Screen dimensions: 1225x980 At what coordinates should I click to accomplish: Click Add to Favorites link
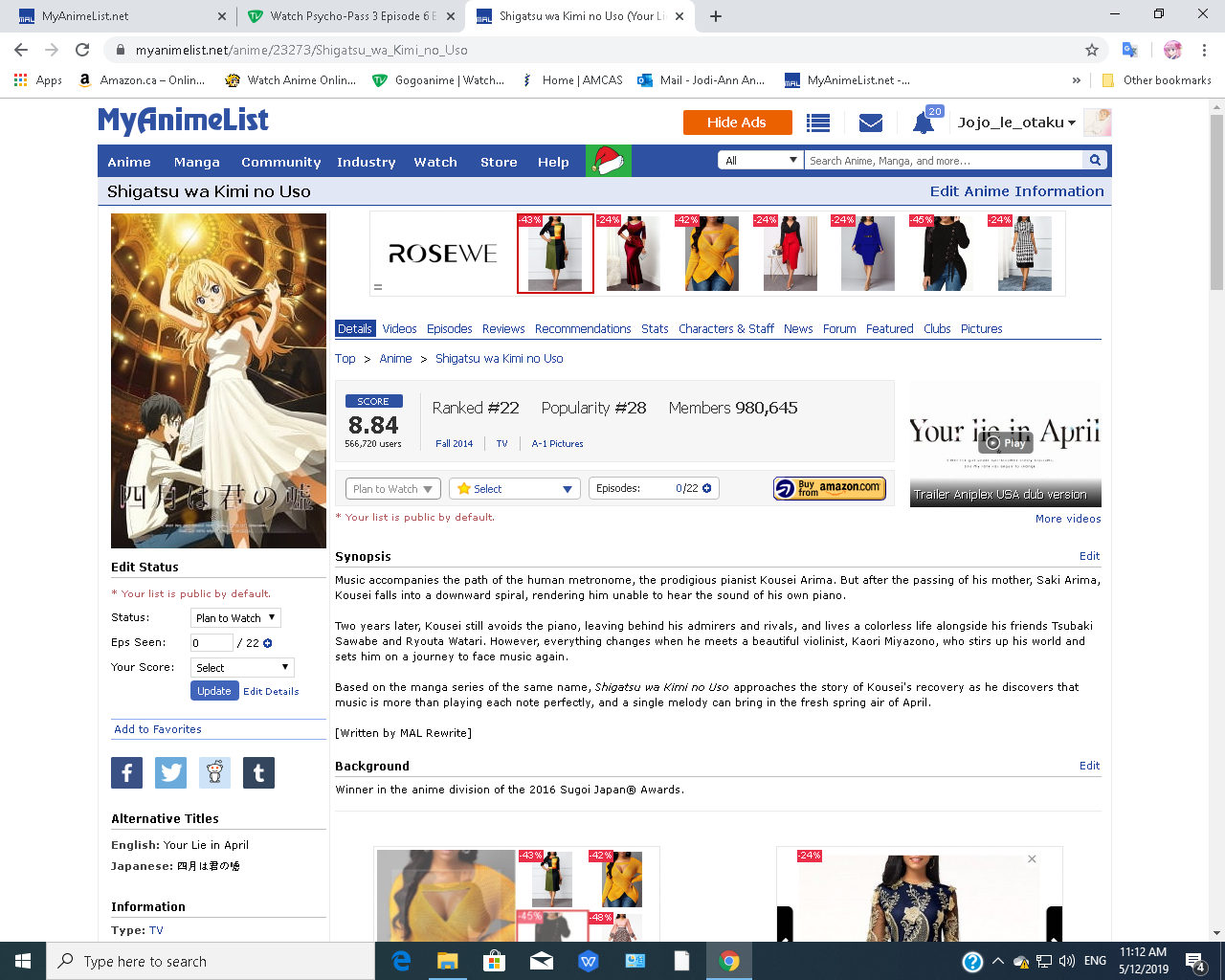tap(158, 729)
